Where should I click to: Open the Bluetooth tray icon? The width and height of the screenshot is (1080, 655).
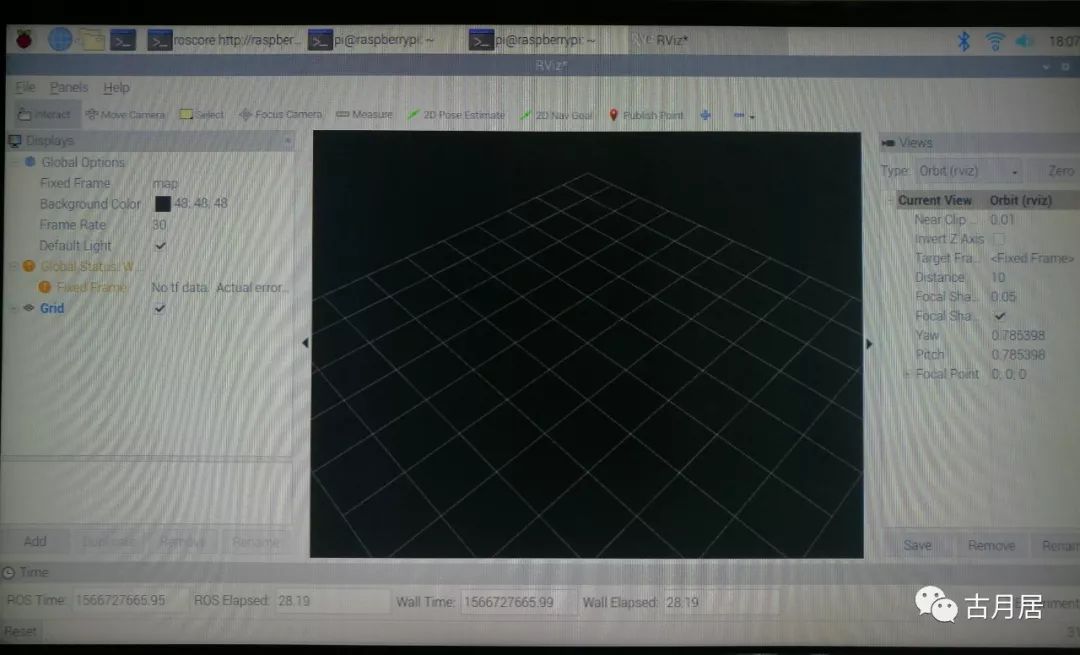click(964, 41)
